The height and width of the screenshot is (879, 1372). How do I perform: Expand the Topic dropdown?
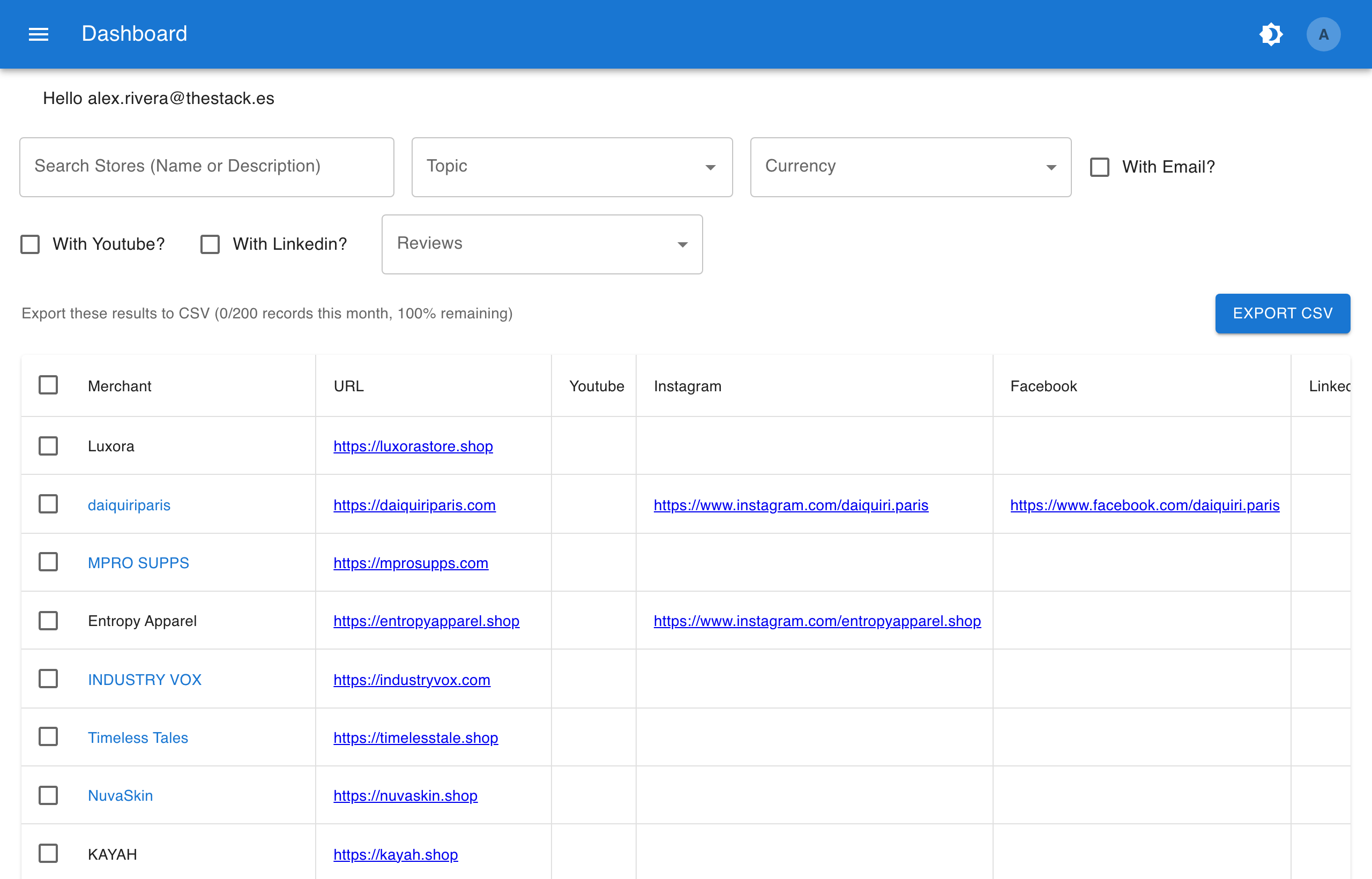click(572, 167)
